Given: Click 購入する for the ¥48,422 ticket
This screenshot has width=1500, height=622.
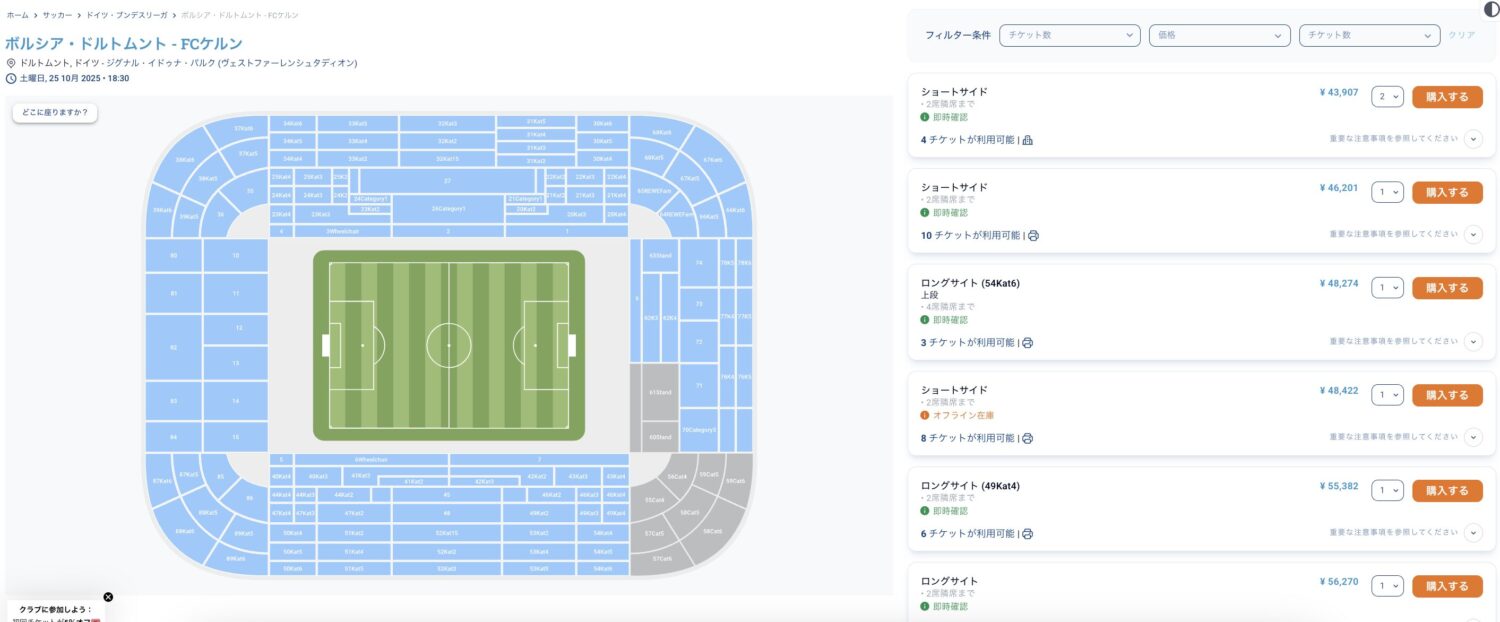Looking at the screenshot, I should 1446,395.
